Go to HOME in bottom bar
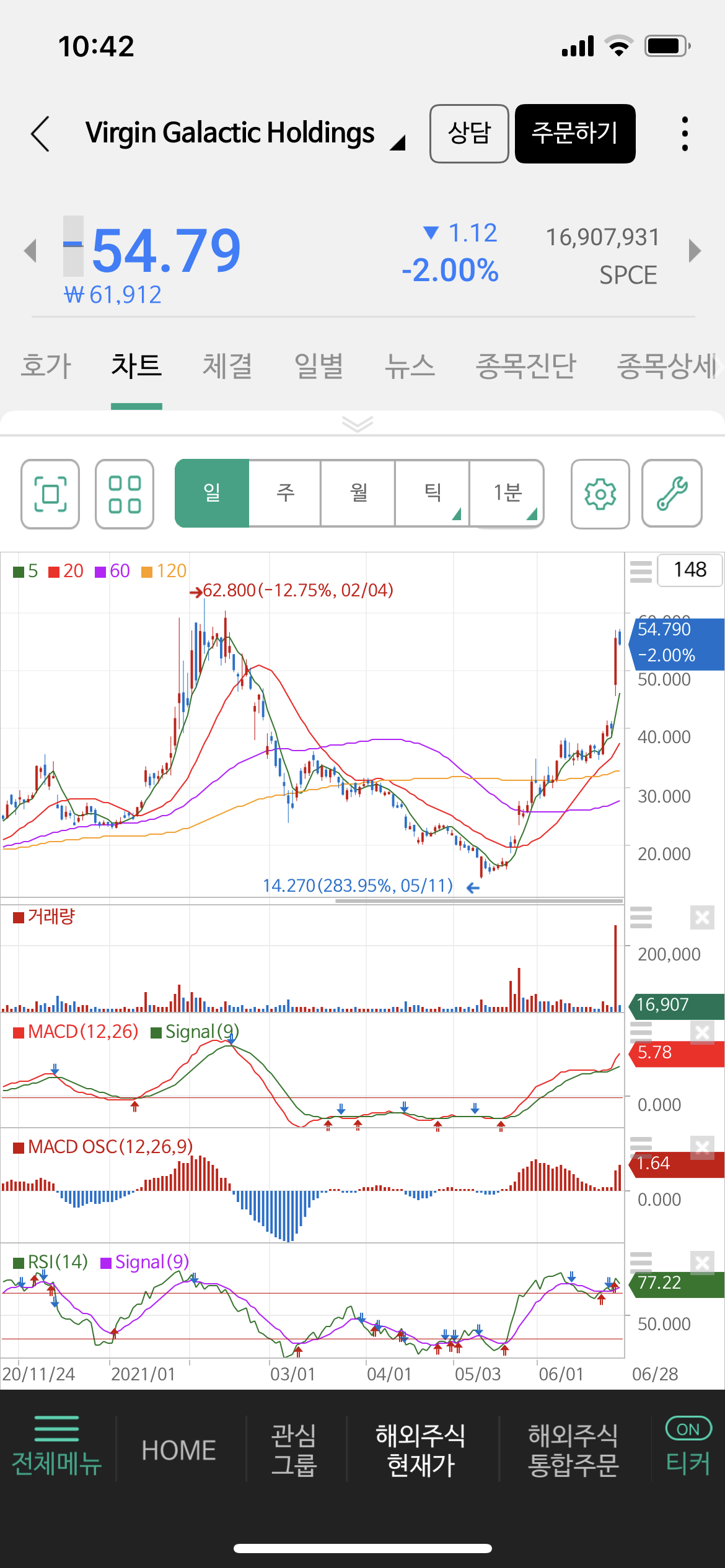Viewport: 725px width, 1568px height. pyautogui.click(x=178, y=1450)
